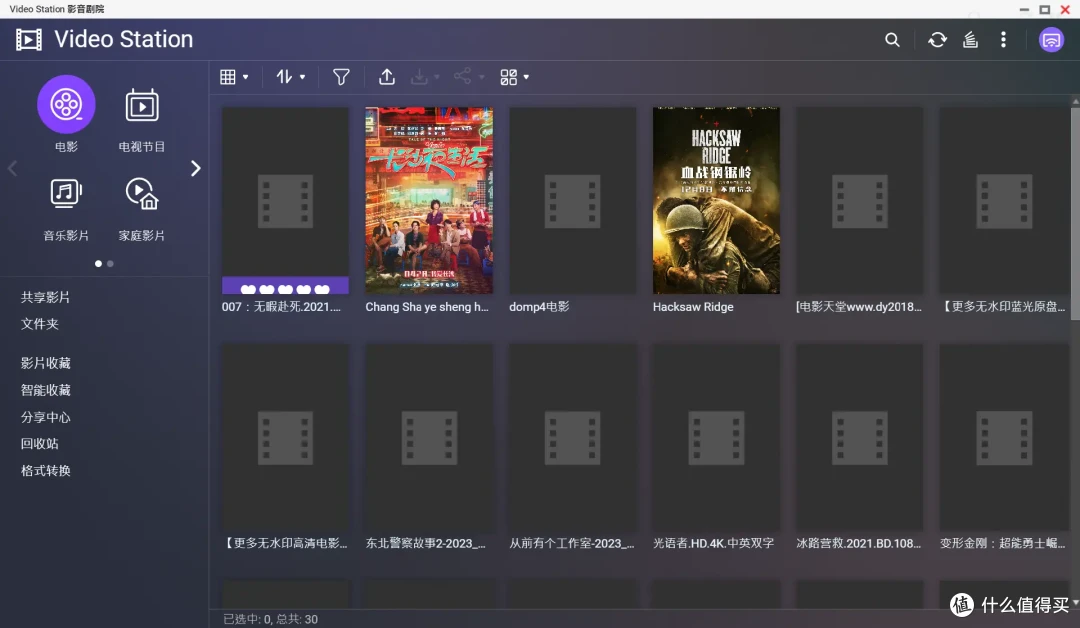Select the 变形金刚:超能勇士崛起 thumbnail
Screen dimensions: 1080x628
coord(1004,437)
